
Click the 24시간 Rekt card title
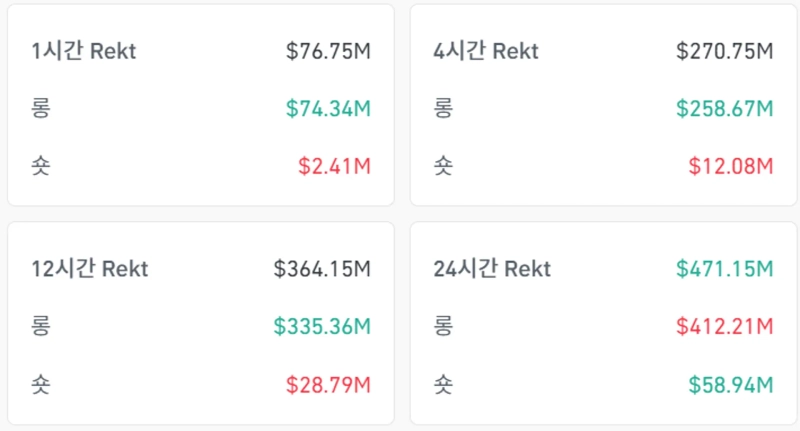[492, 269]
